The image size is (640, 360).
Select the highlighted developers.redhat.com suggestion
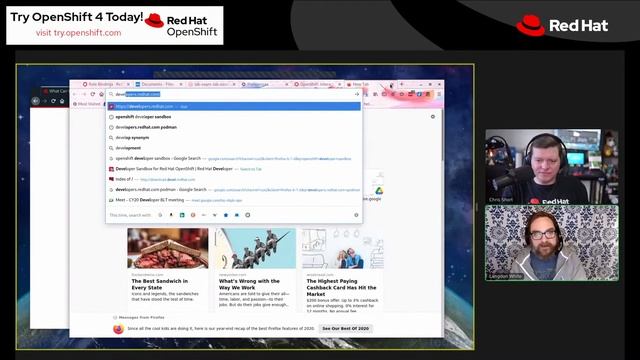234,107
